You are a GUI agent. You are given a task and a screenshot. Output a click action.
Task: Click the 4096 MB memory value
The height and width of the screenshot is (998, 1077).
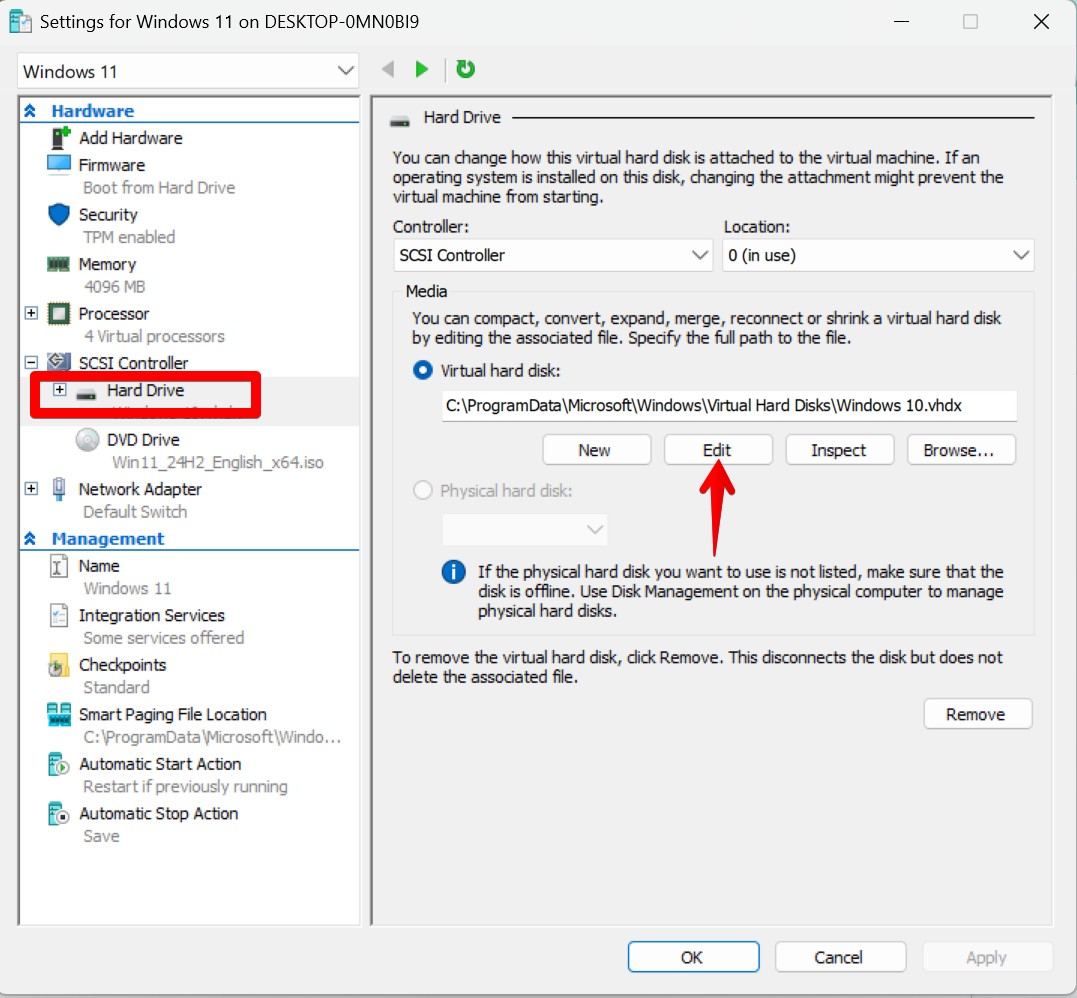pyautogui.click(x=114, y=286)
